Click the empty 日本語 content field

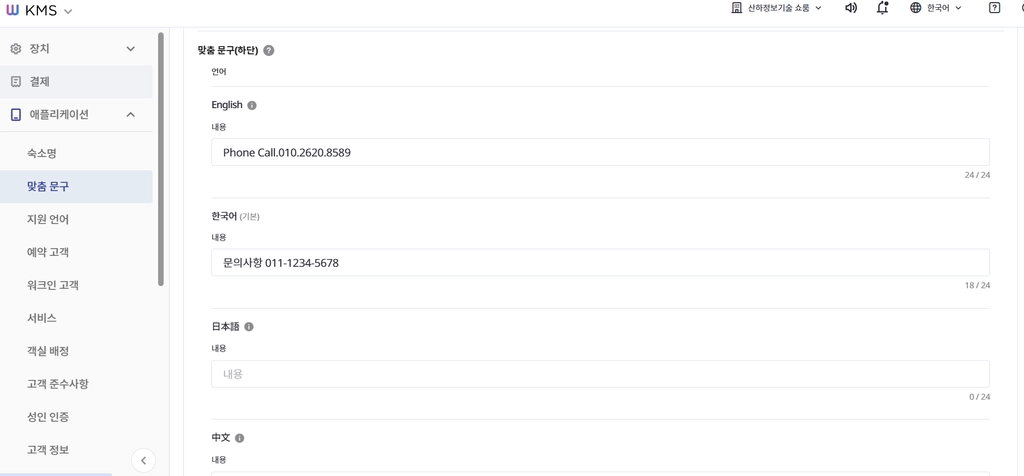pyautogui.click(x=600, y=374)
